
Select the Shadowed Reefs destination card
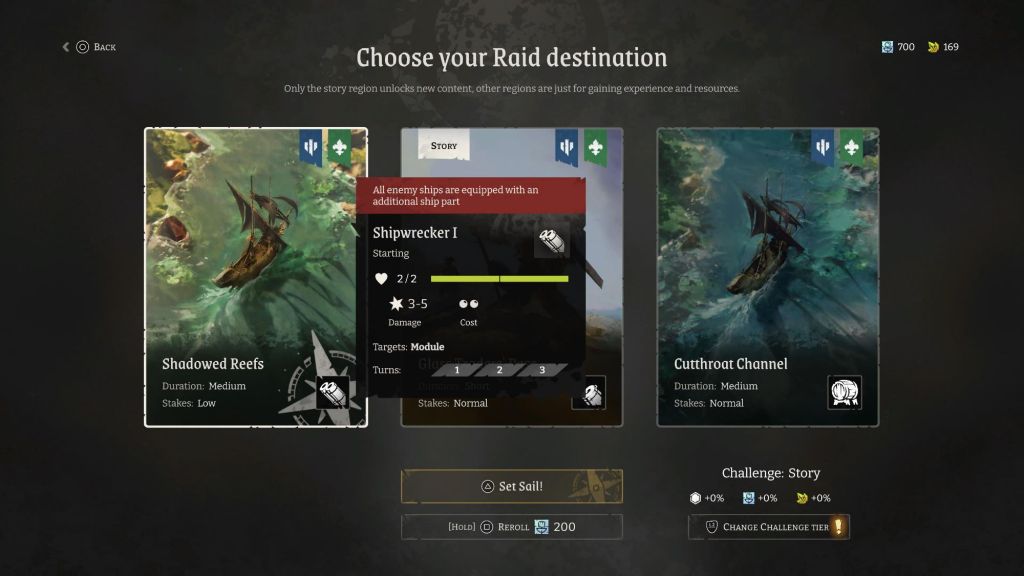pos(256,278)
